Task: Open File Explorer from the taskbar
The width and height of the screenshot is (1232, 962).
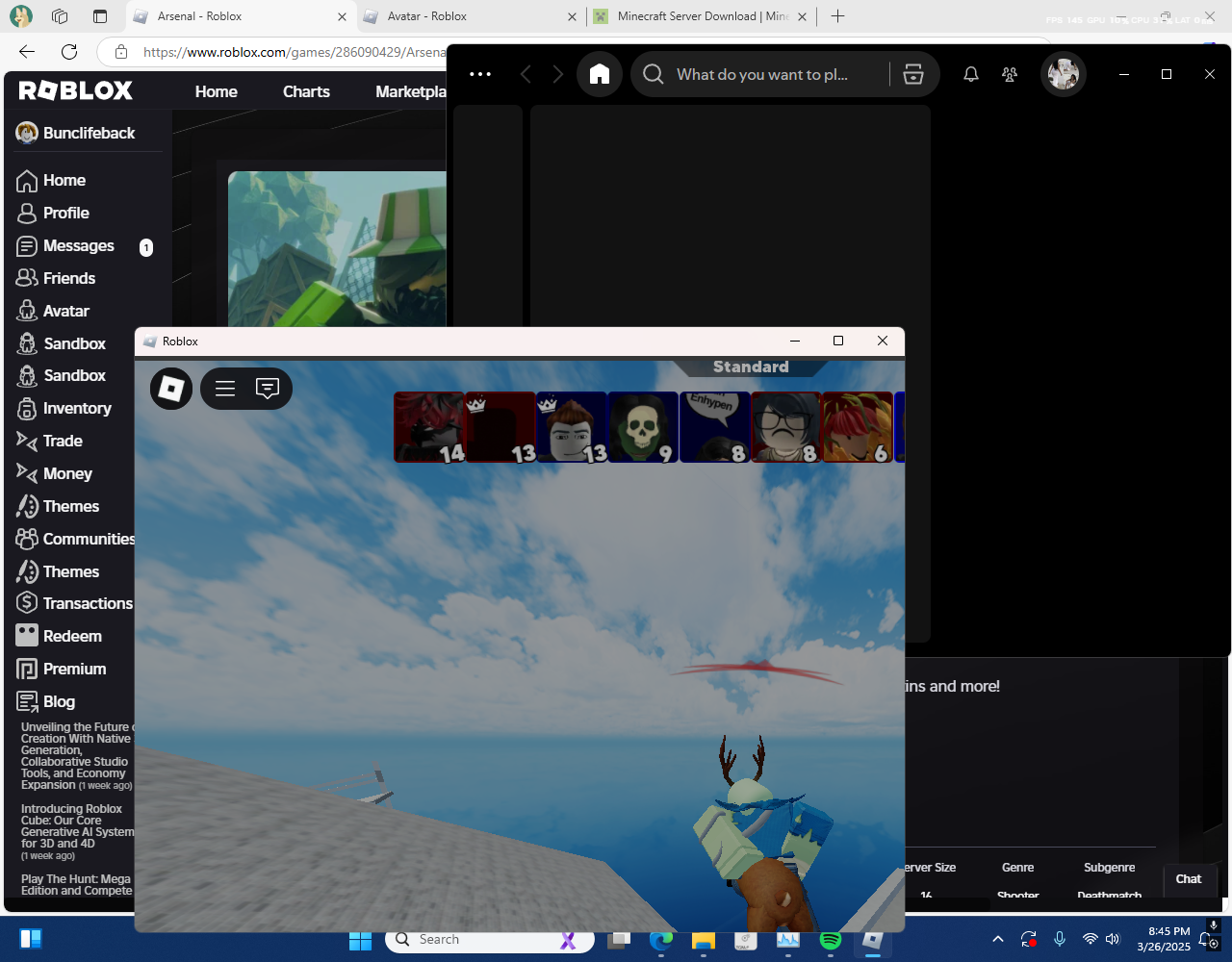Action: pos(704,940)
